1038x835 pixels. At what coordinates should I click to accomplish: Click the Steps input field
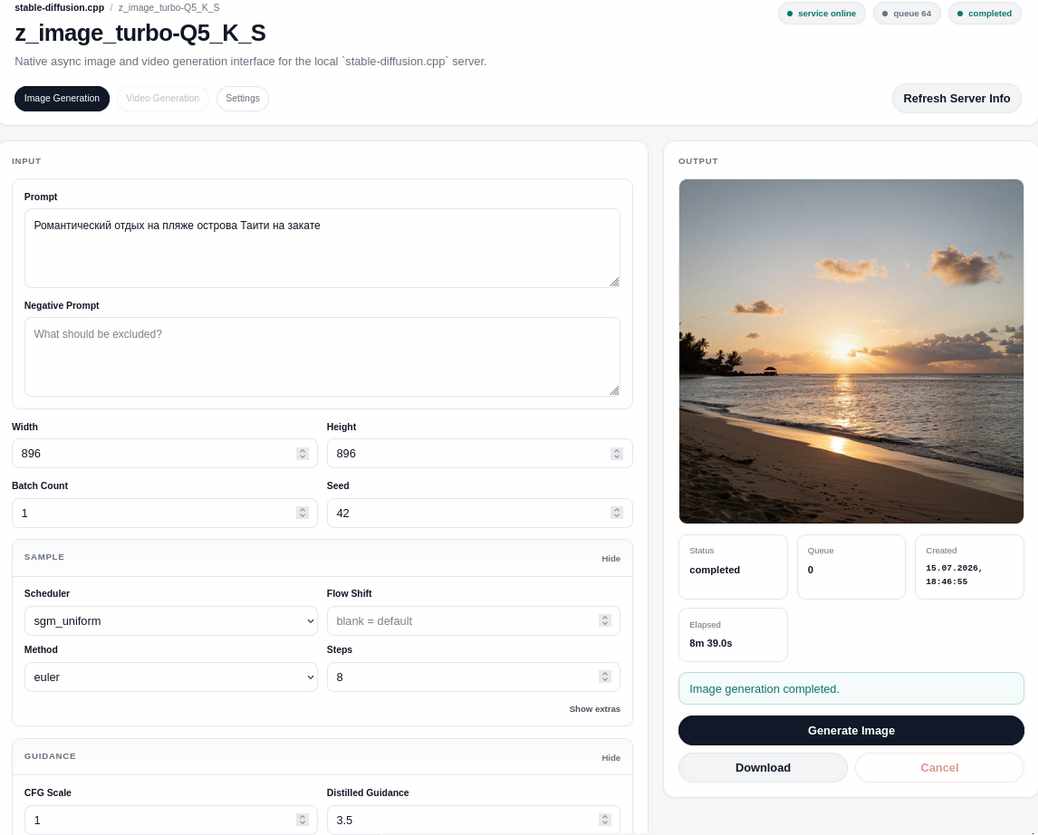pos(473,677)
